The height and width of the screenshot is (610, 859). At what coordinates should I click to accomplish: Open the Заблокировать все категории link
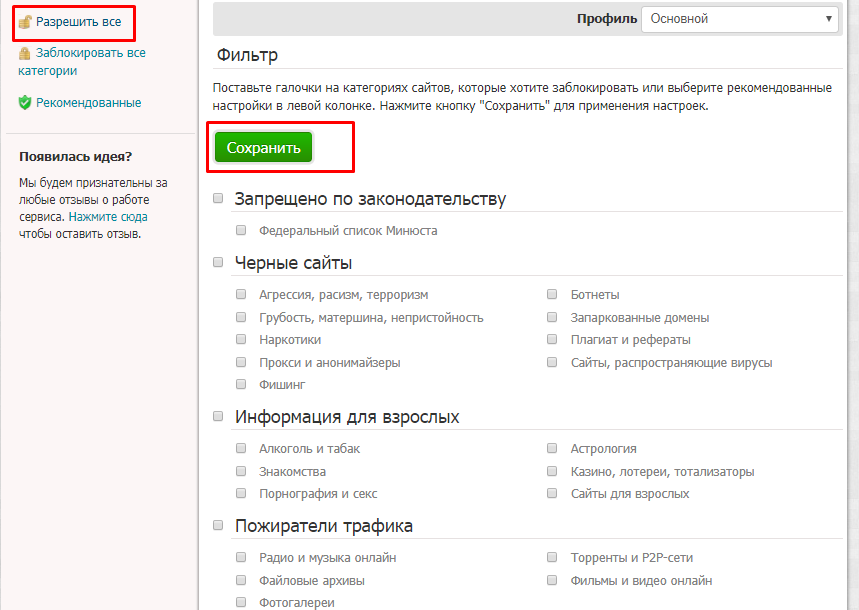click(x=82, y=61)
